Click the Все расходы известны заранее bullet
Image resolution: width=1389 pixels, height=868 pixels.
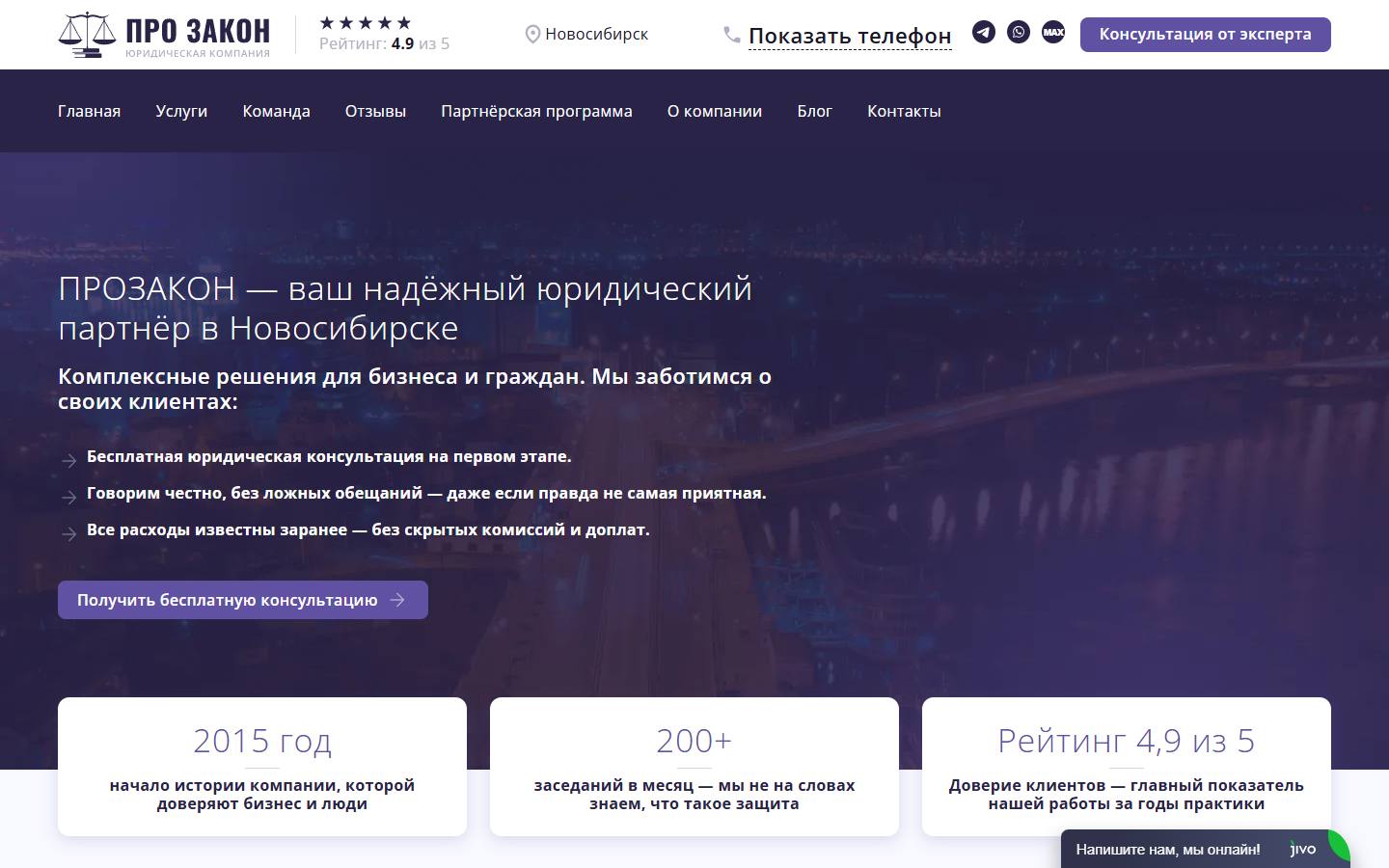click(x=368, y=529)
